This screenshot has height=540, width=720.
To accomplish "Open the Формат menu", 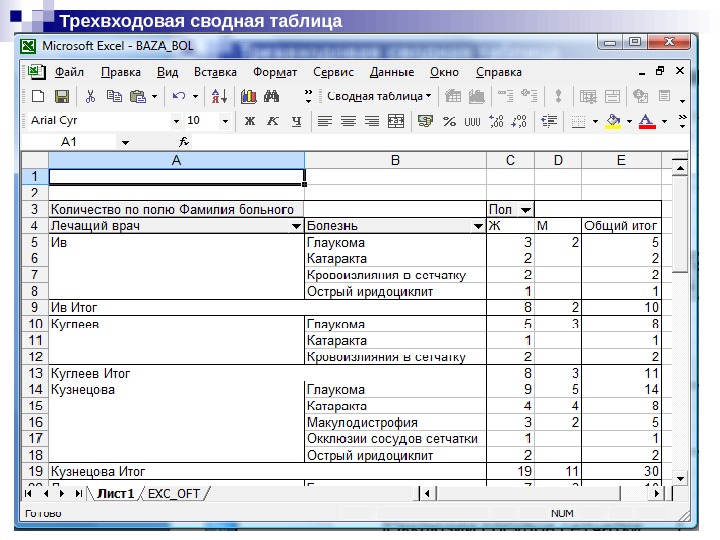I will click(x=275, y=72).
